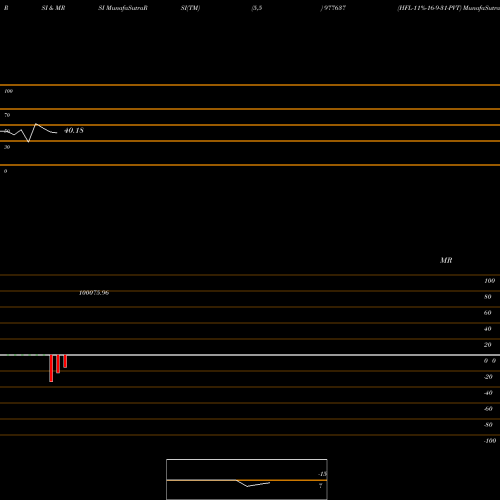The image size is (500, 500).
Task: Click the mini preview chart box
Action: (247, 479)
